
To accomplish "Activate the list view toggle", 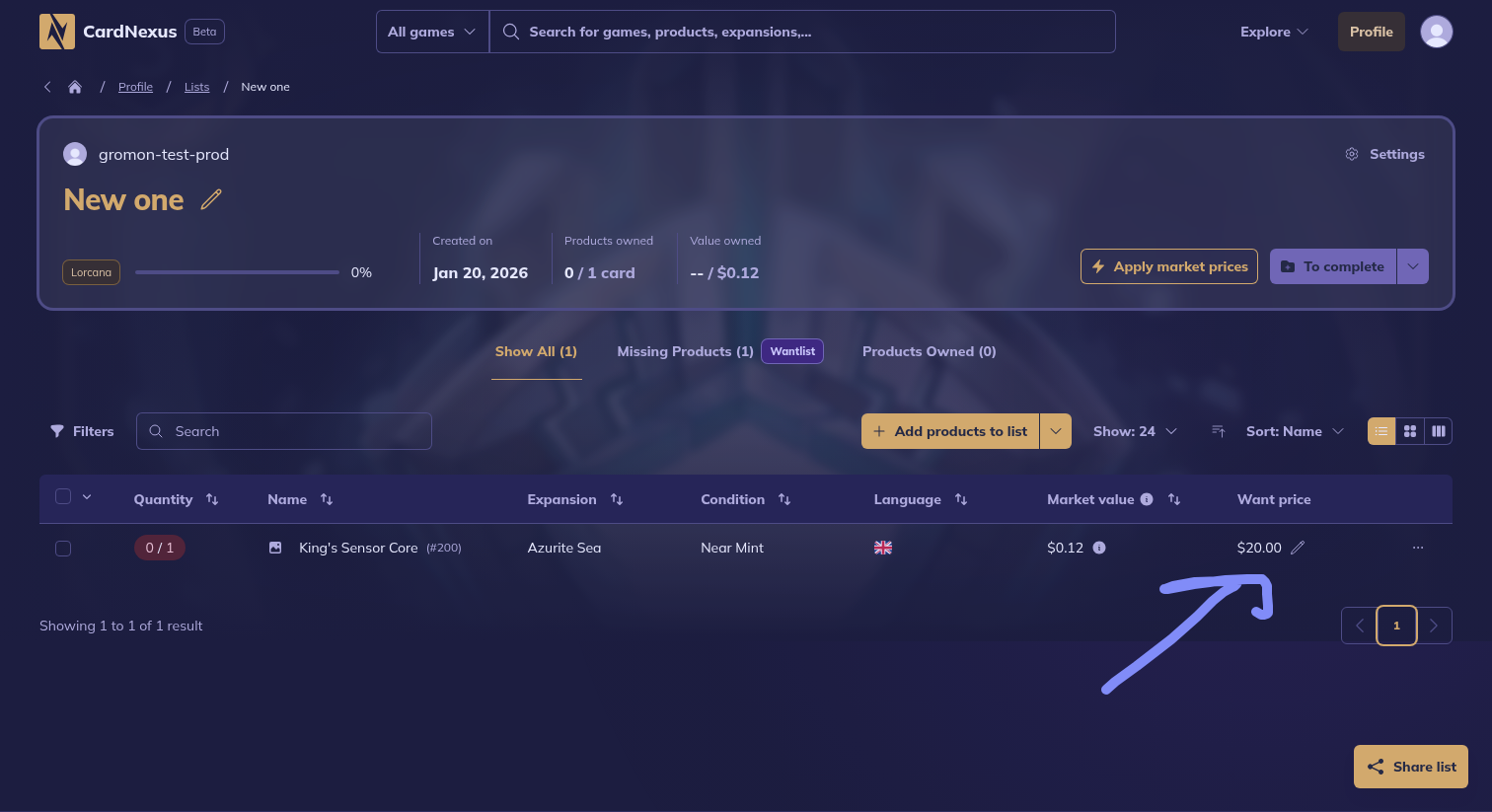I will point(1381,431).
